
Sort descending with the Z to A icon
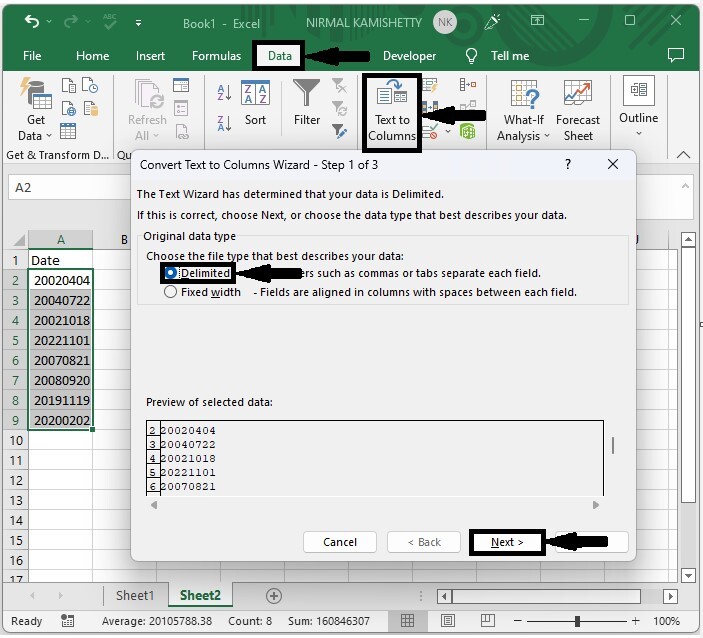pos(224,123)
